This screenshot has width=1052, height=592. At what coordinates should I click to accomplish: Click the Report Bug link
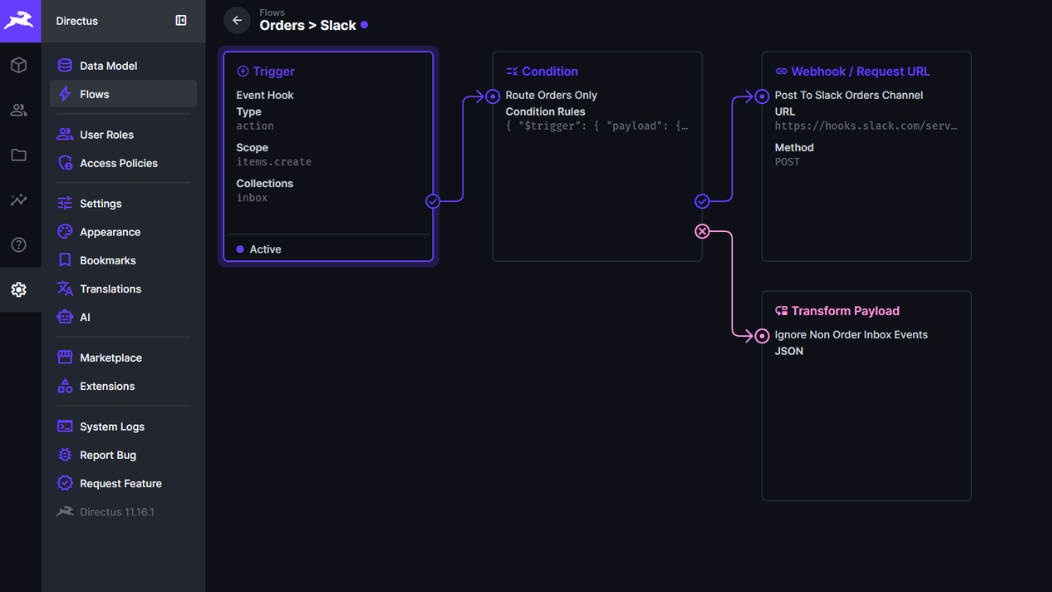click(123, 455)
